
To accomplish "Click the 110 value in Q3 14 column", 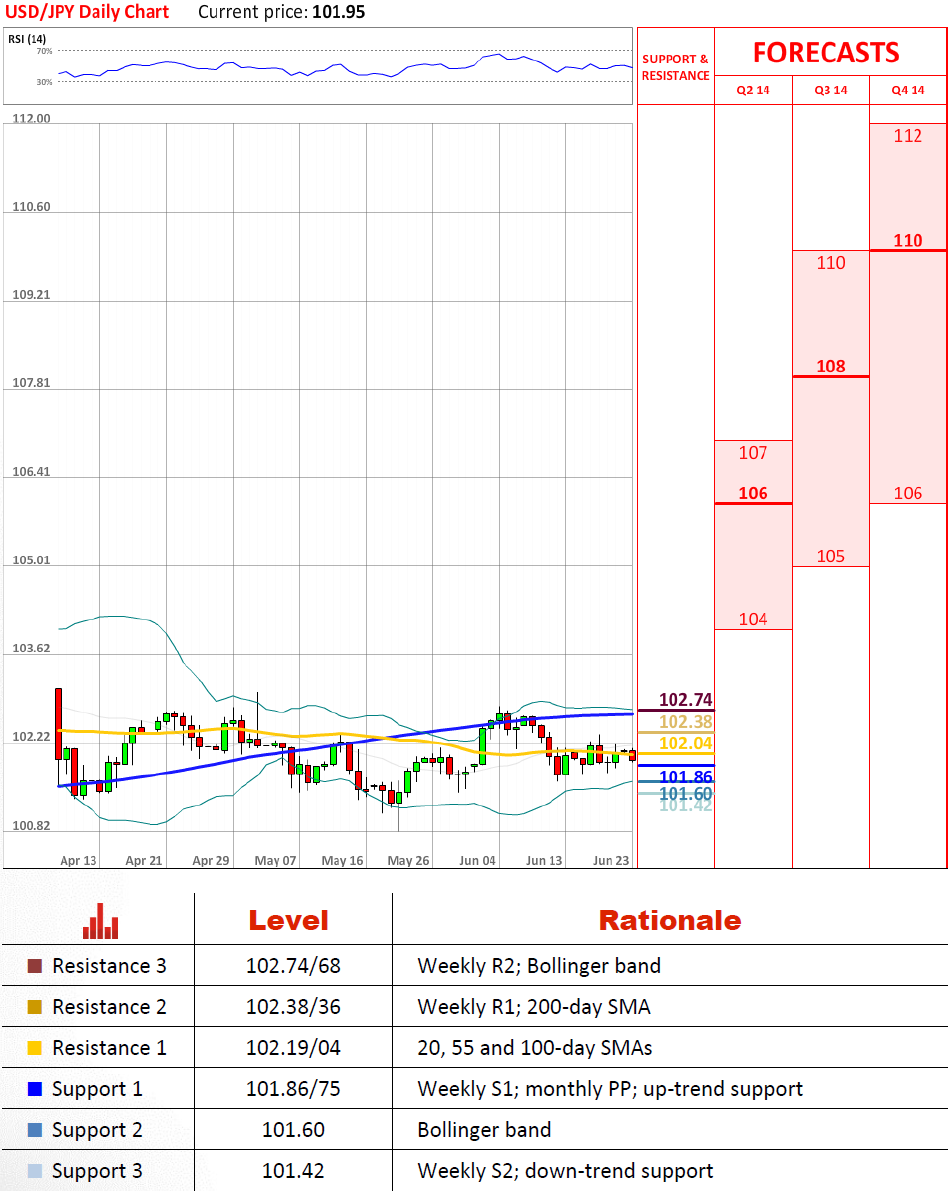I will [830, 263].
